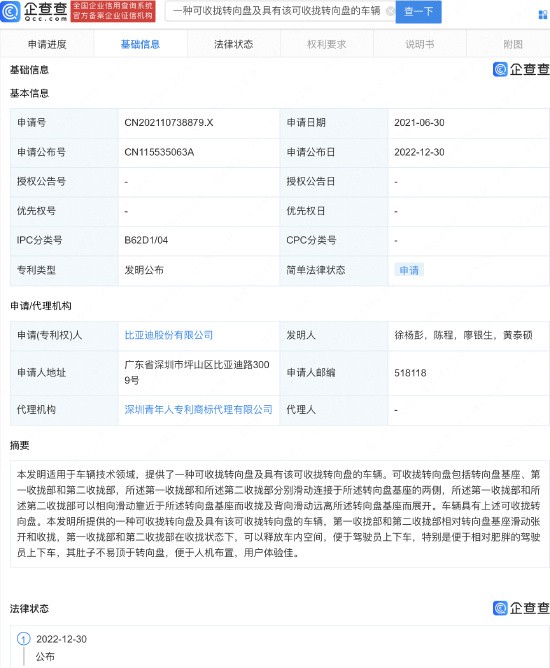550x668 pixels.
Task: Click the abstract paragraph beginning 本发明适用于车辆技术领域
Action: pyautogui.click(x=279, y=514)
